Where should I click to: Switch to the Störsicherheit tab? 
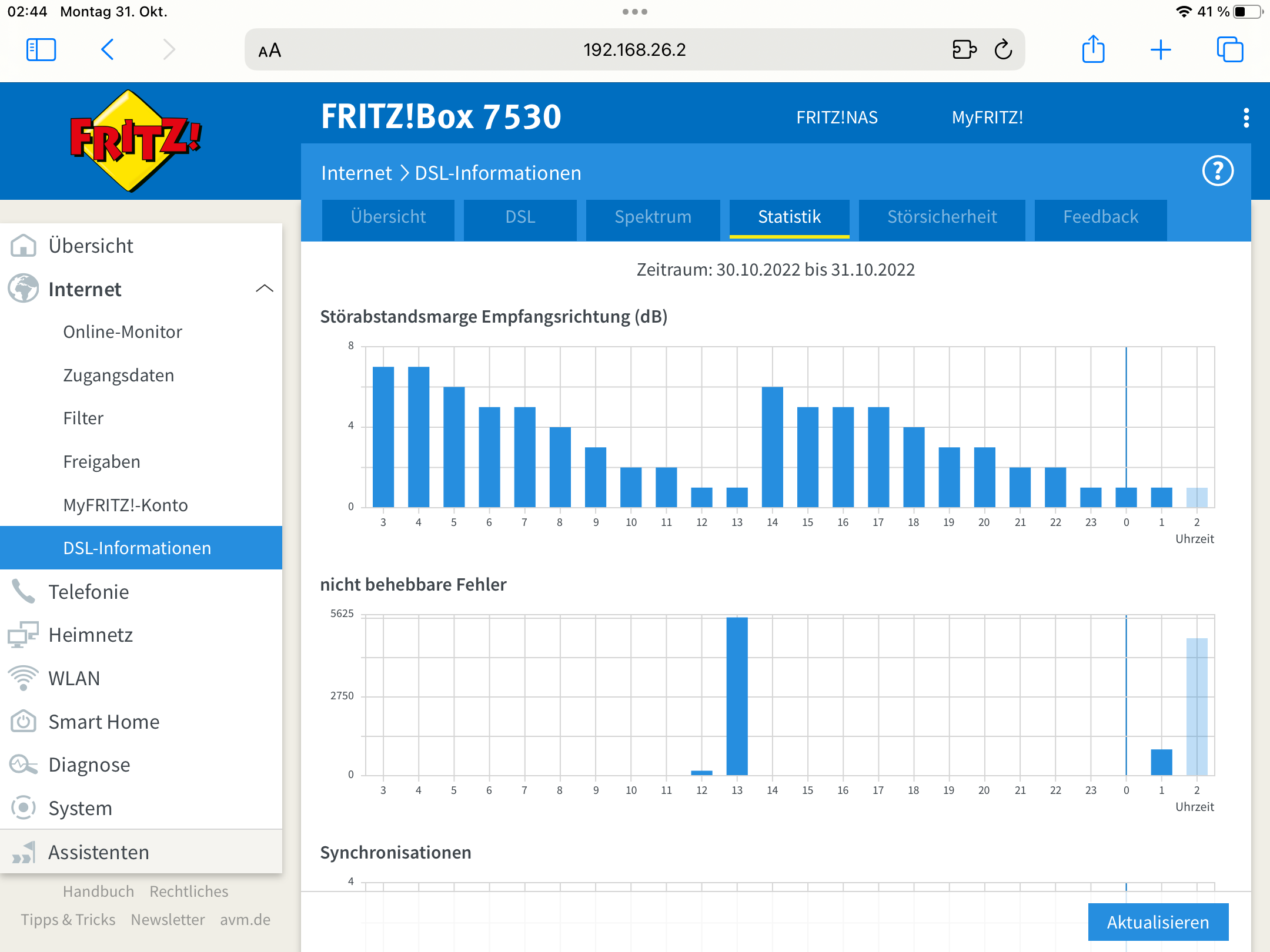tap(942, 217)
